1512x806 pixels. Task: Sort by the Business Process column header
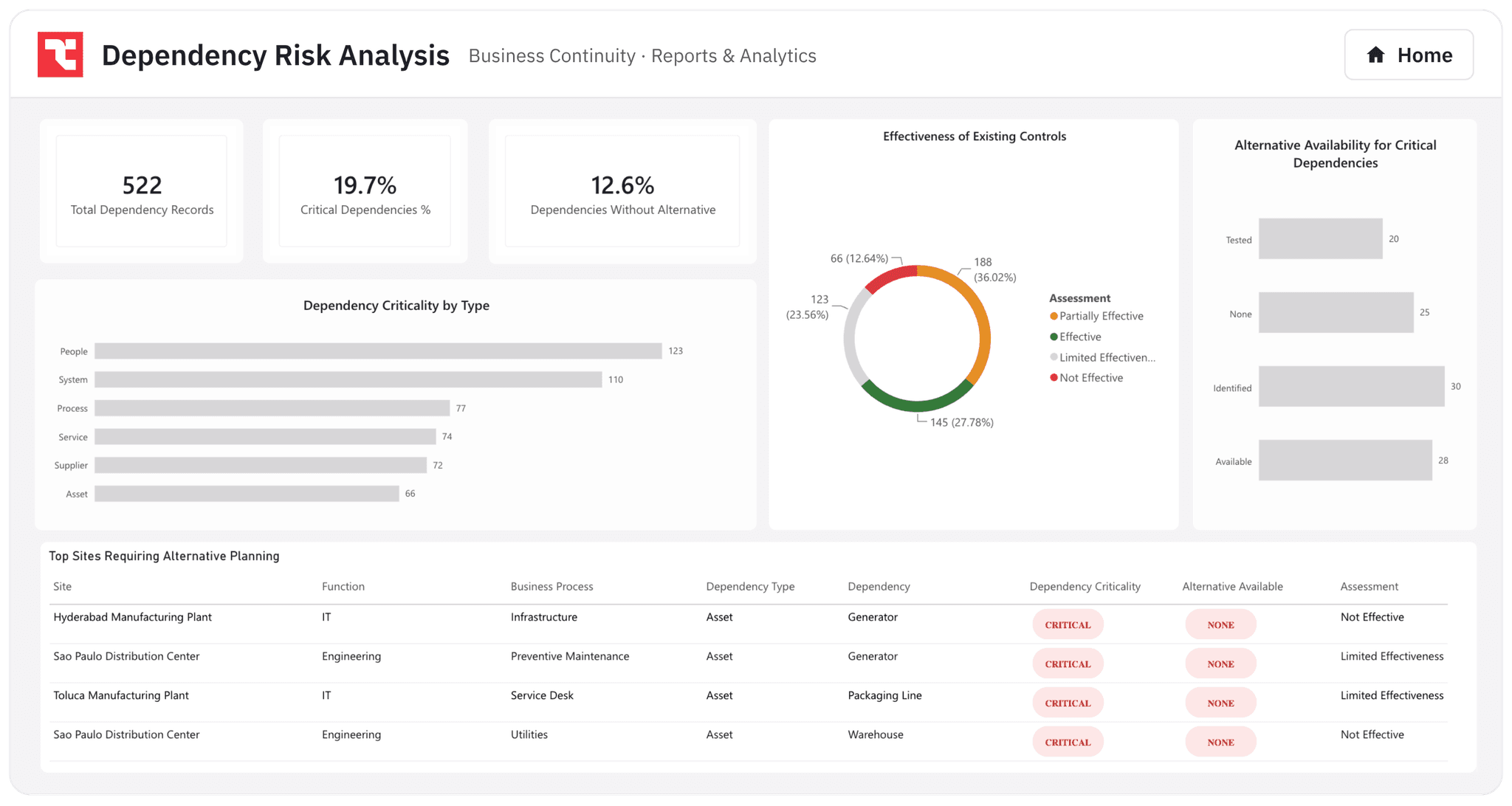tap(552, 587)
